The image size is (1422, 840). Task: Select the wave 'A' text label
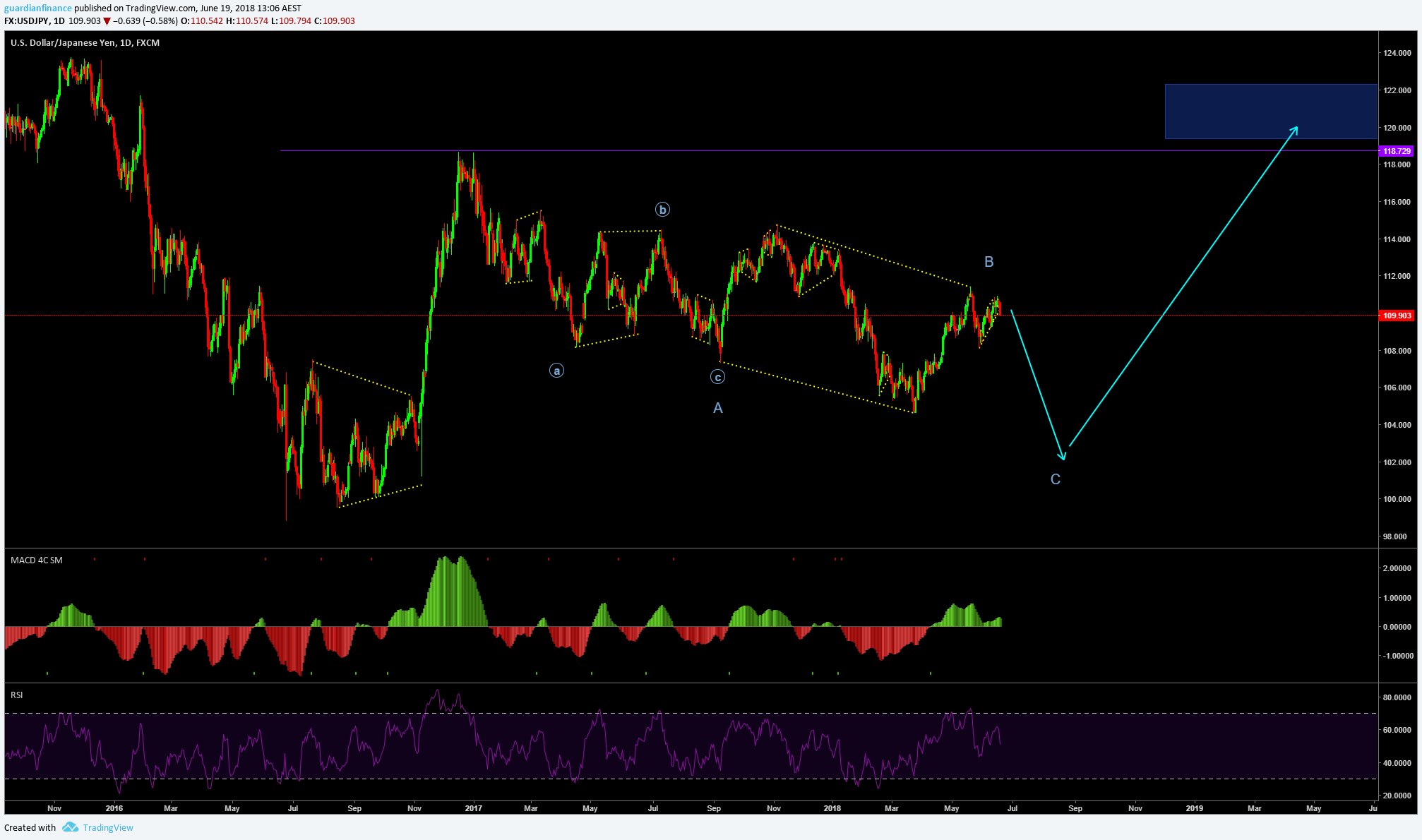(x=718, y=408)
